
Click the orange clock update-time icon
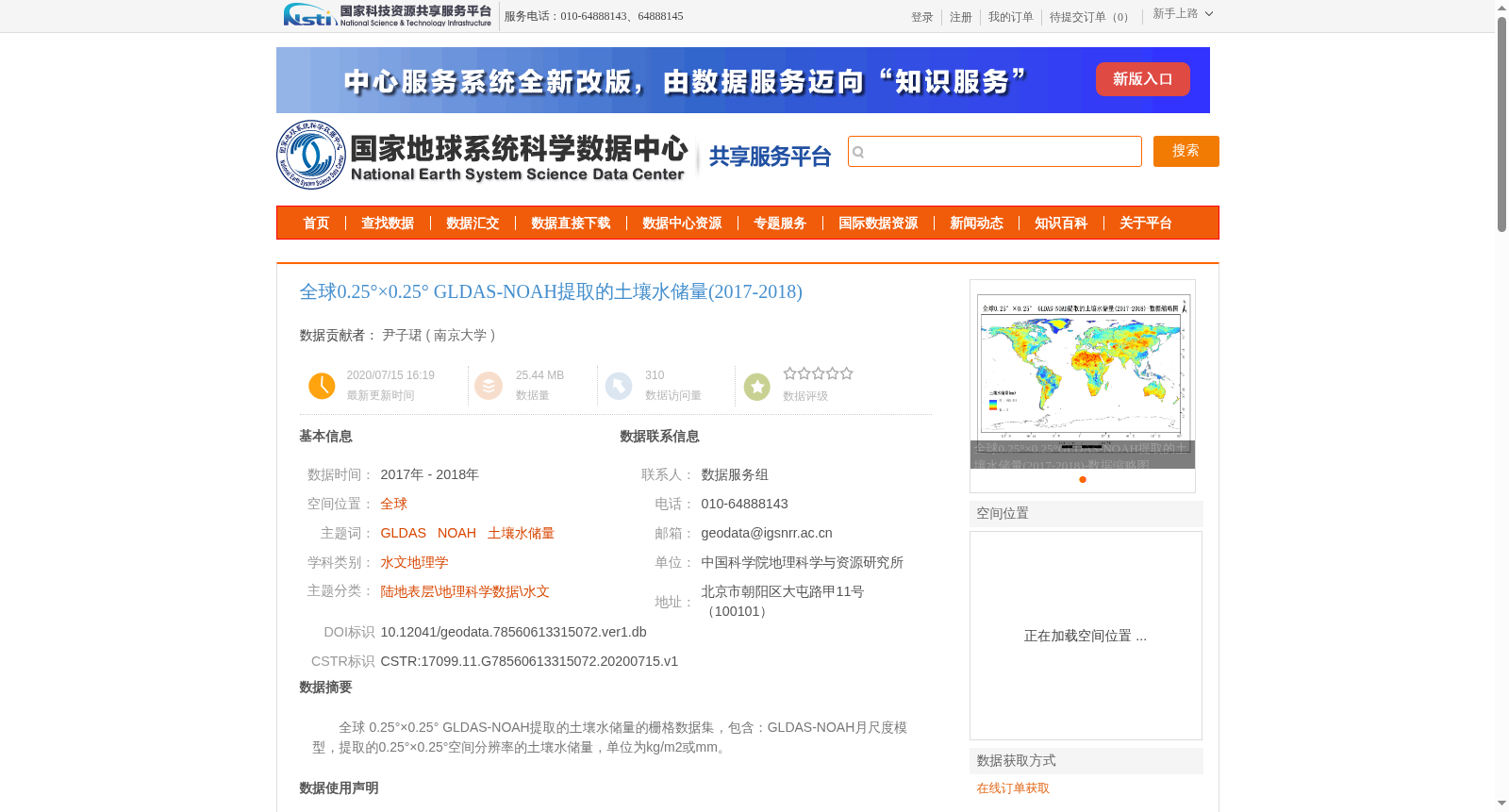(x=322, y=386)
